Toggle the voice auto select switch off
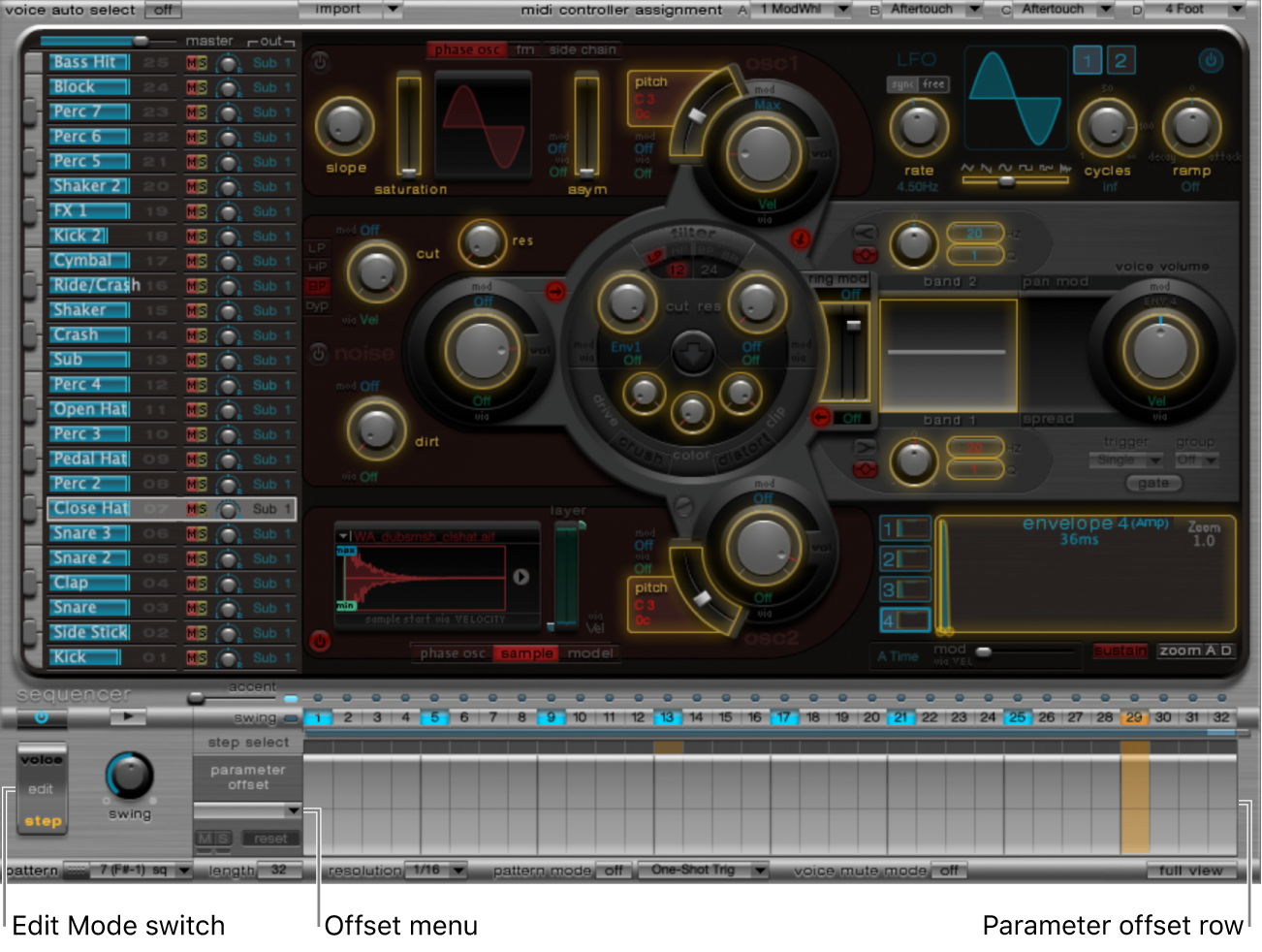 (163, 11)
